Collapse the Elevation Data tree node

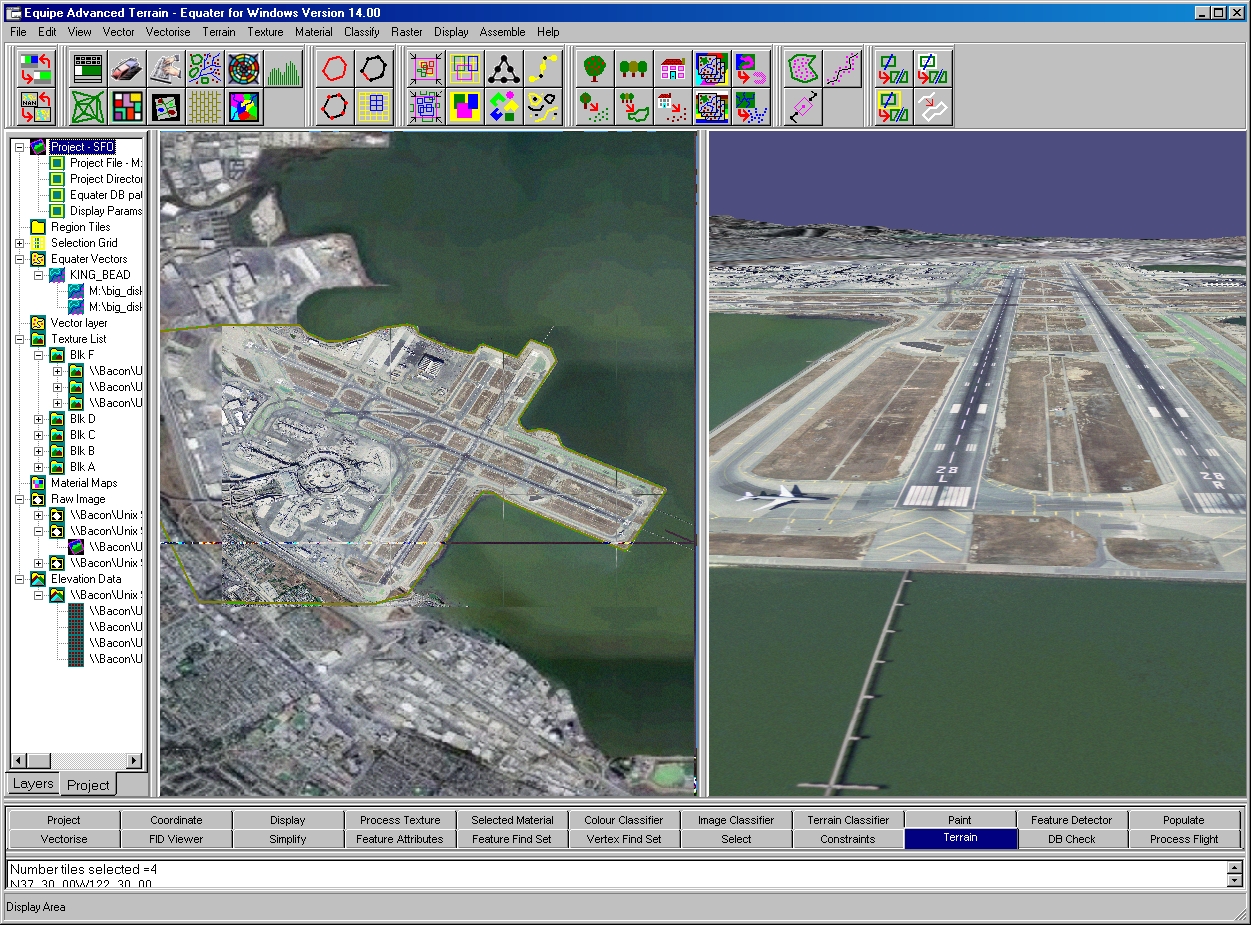point(20,579)
